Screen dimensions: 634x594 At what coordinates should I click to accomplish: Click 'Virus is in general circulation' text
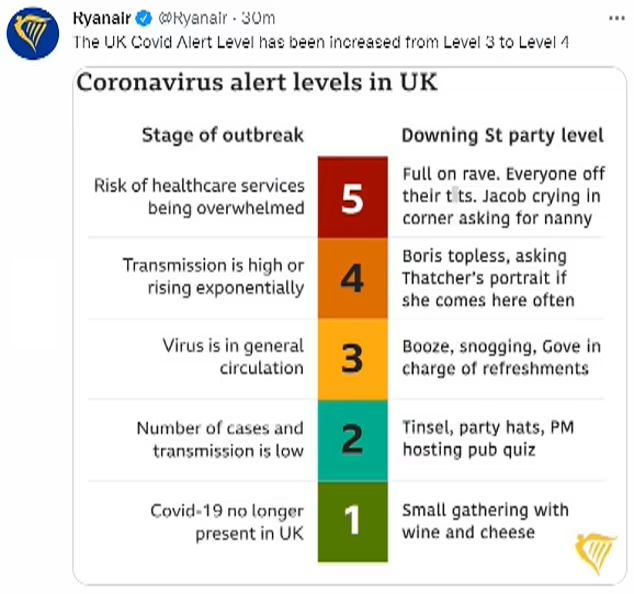pyautogui.click(x=232, y=357)
